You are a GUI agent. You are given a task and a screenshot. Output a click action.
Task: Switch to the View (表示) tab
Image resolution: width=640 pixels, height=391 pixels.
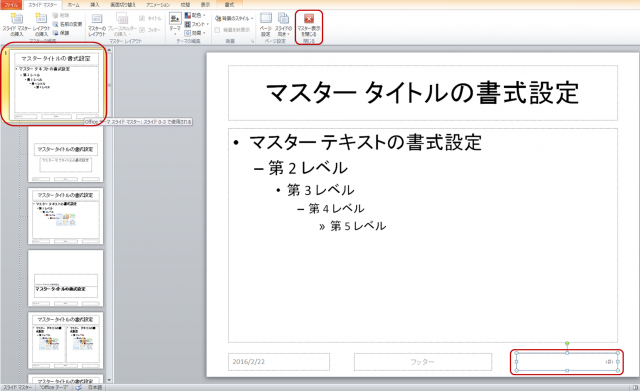[x=205, y=5]
